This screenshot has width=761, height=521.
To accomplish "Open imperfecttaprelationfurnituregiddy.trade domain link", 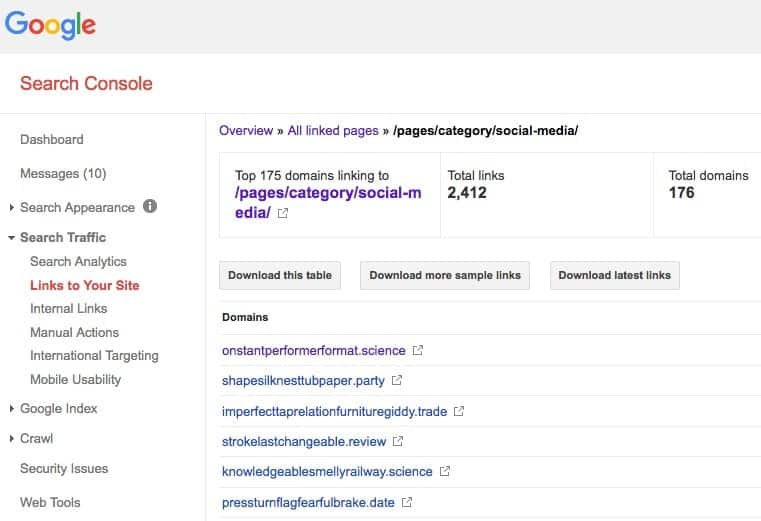I will [x=334, y=412].
